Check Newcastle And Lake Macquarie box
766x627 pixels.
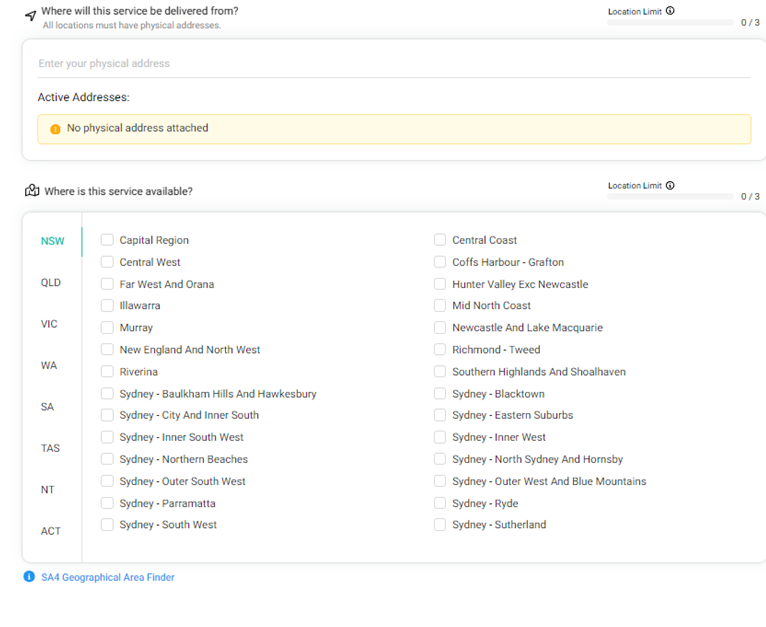point(440,327)
